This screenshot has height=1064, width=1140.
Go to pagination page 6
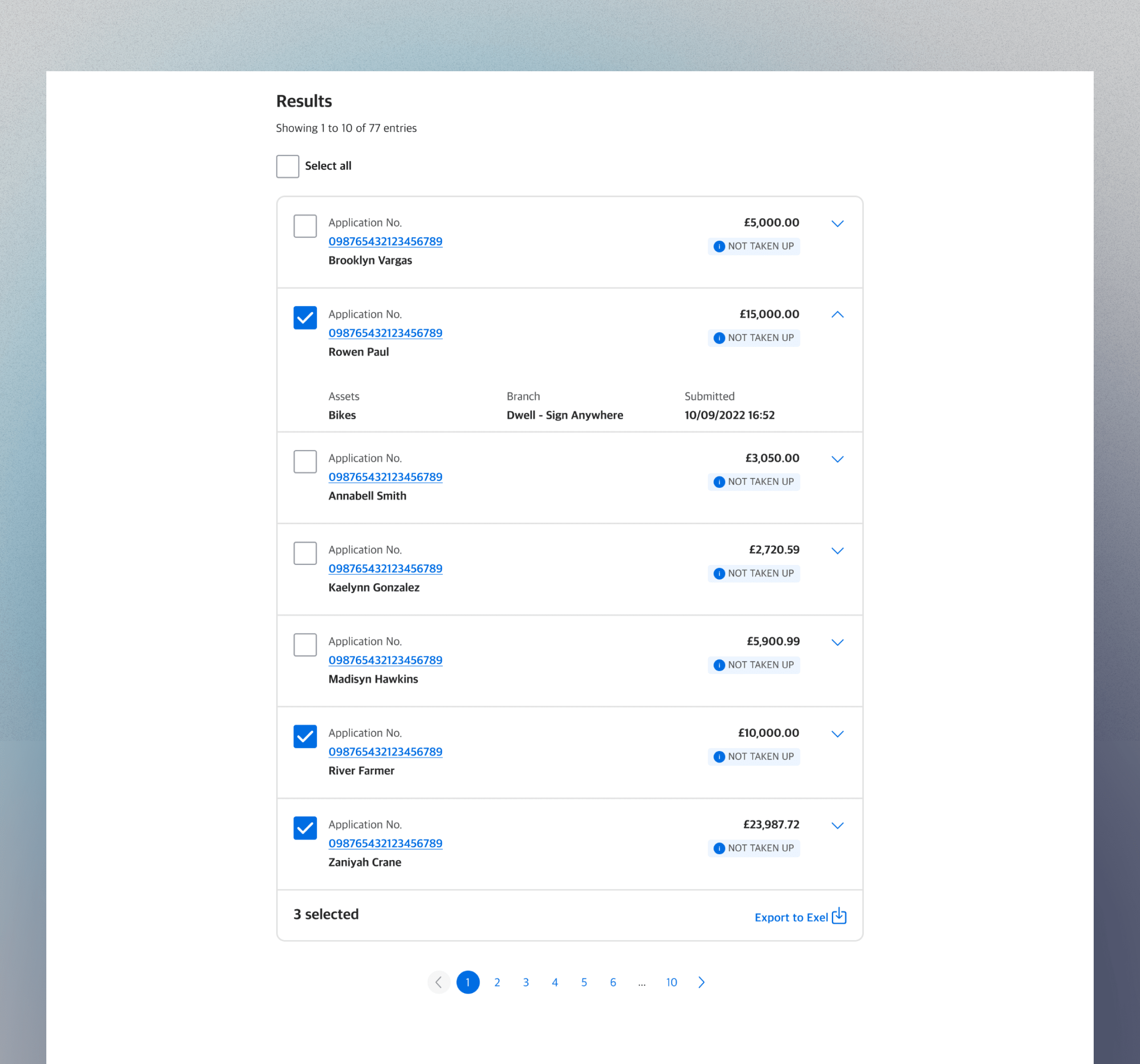coord(613,983)
